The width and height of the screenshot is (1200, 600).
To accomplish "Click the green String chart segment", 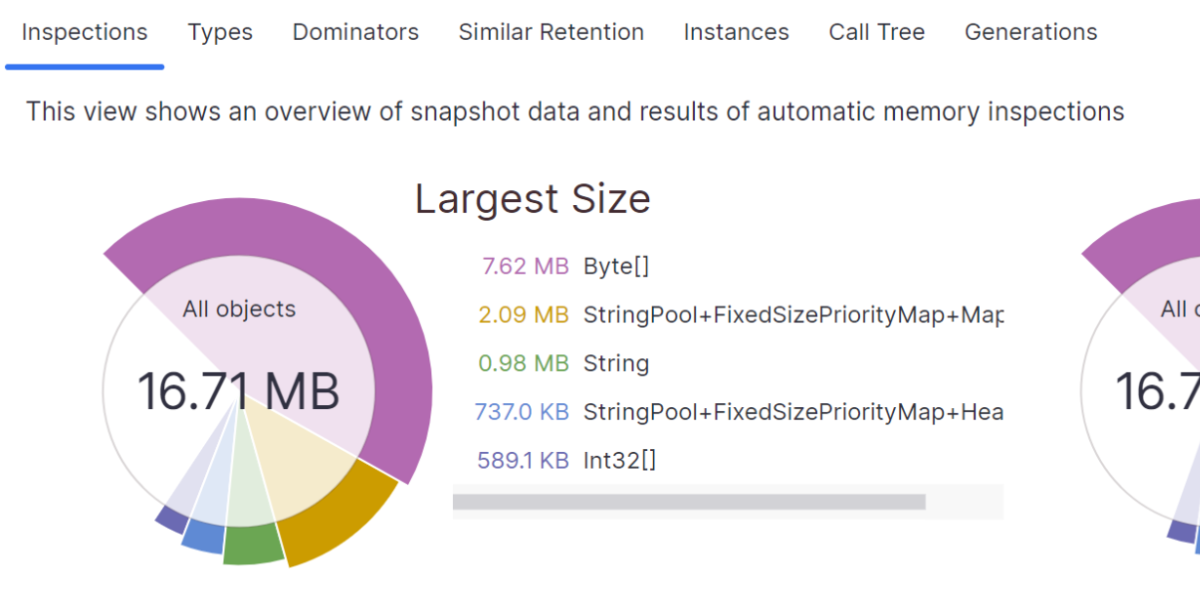I will point(253,543).
